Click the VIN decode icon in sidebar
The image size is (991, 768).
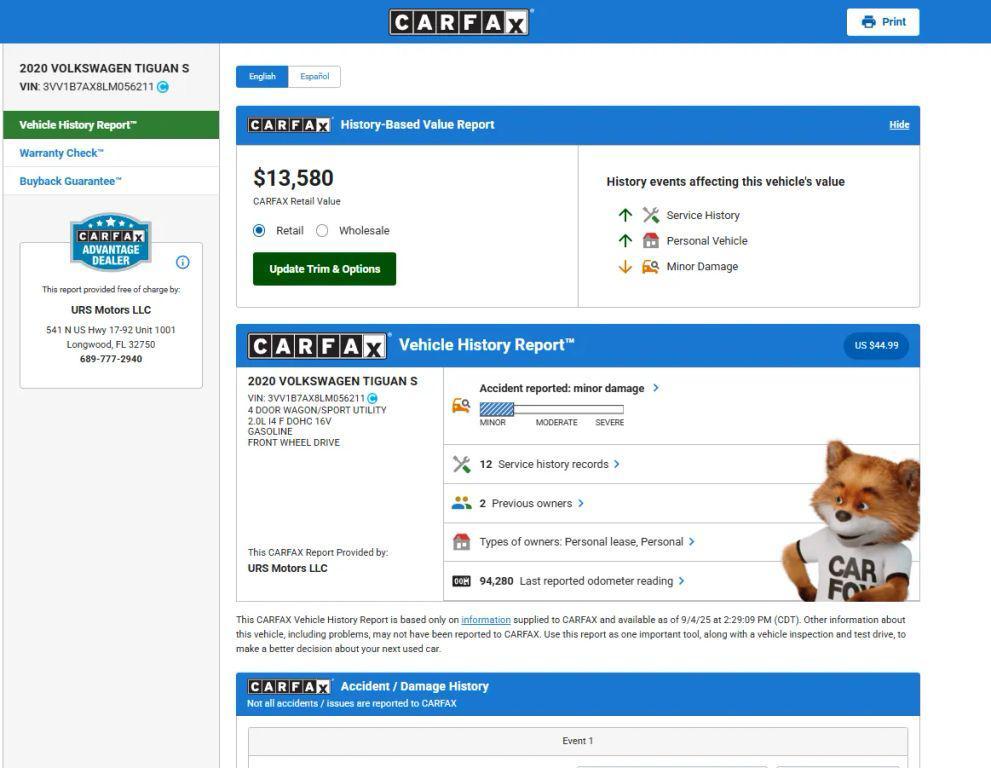pyautogui.click(x=163, y=87)
